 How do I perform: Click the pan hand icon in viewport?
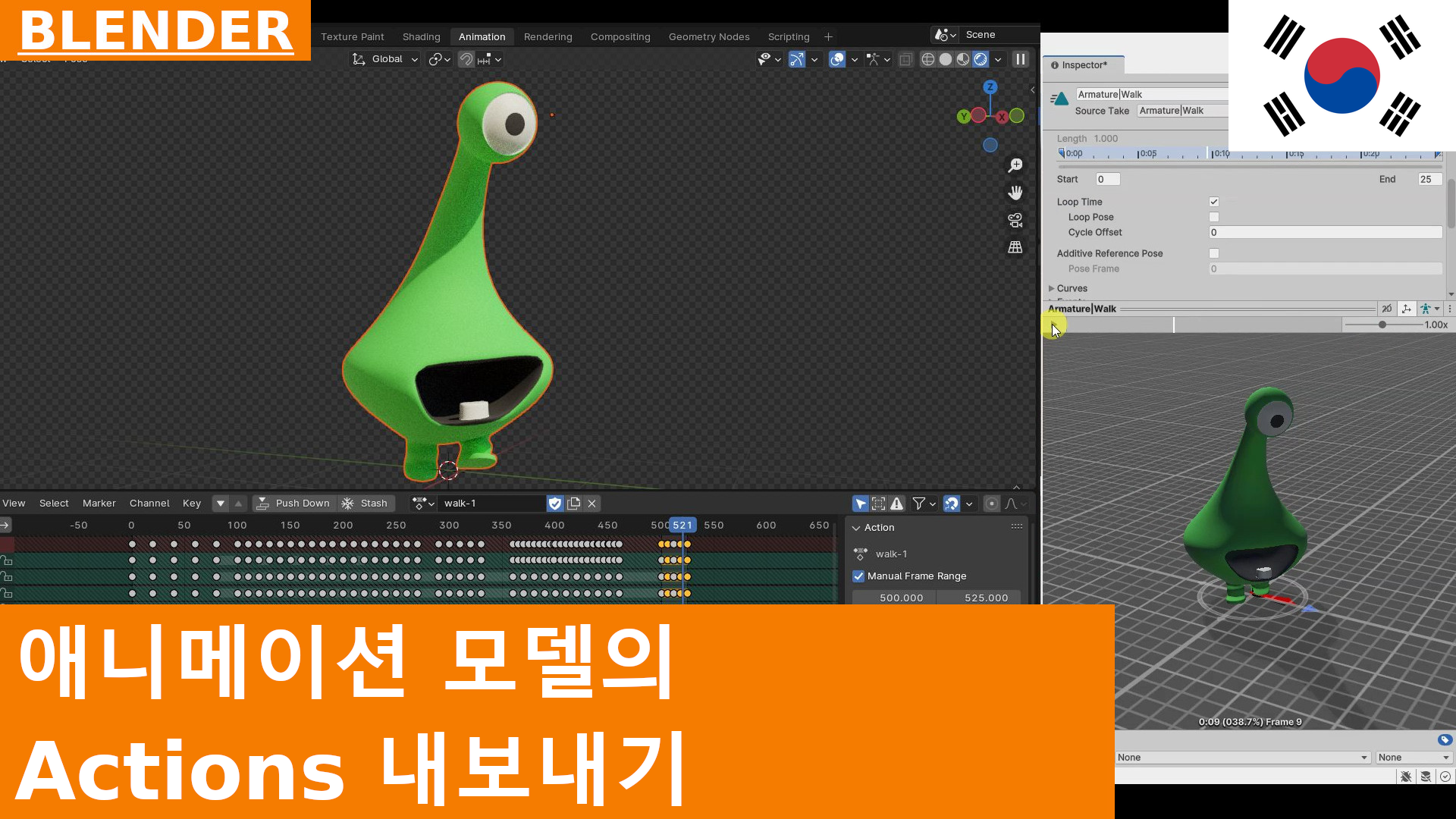[x=1015, y=193]
